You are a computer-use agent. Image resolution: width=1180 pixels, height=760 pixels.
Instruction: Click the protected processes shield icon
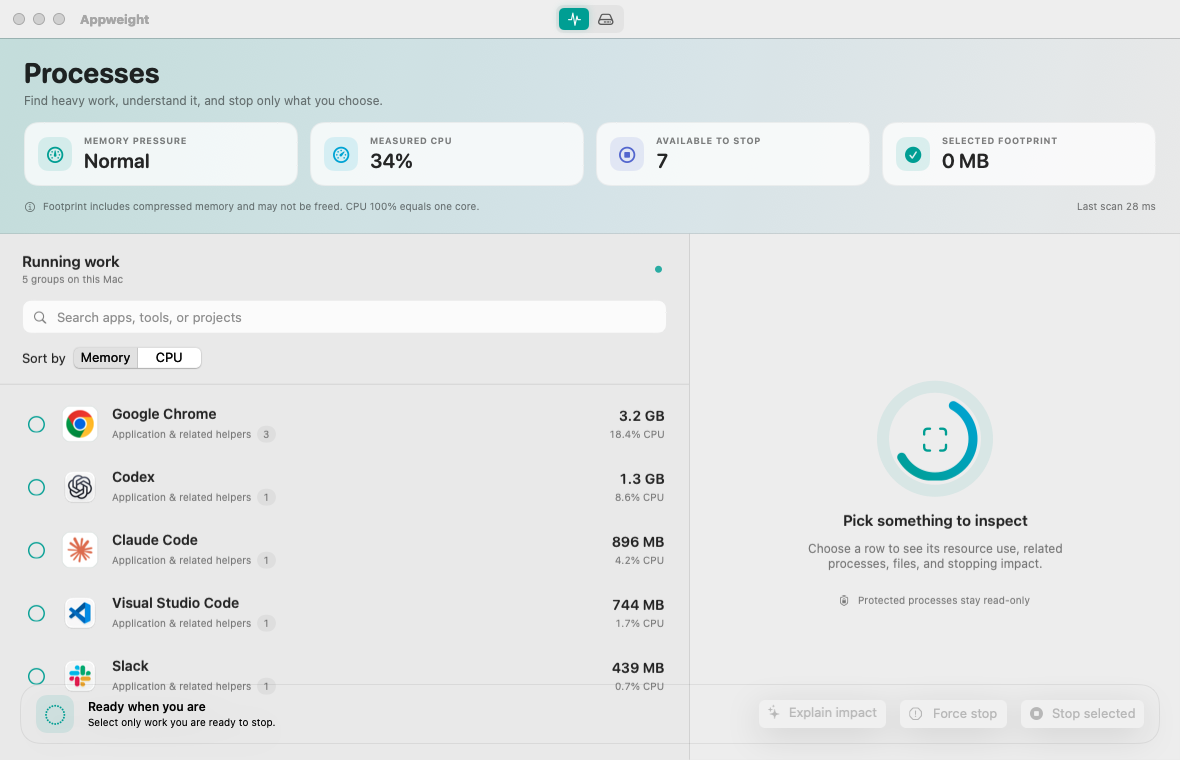pos(844,600)
